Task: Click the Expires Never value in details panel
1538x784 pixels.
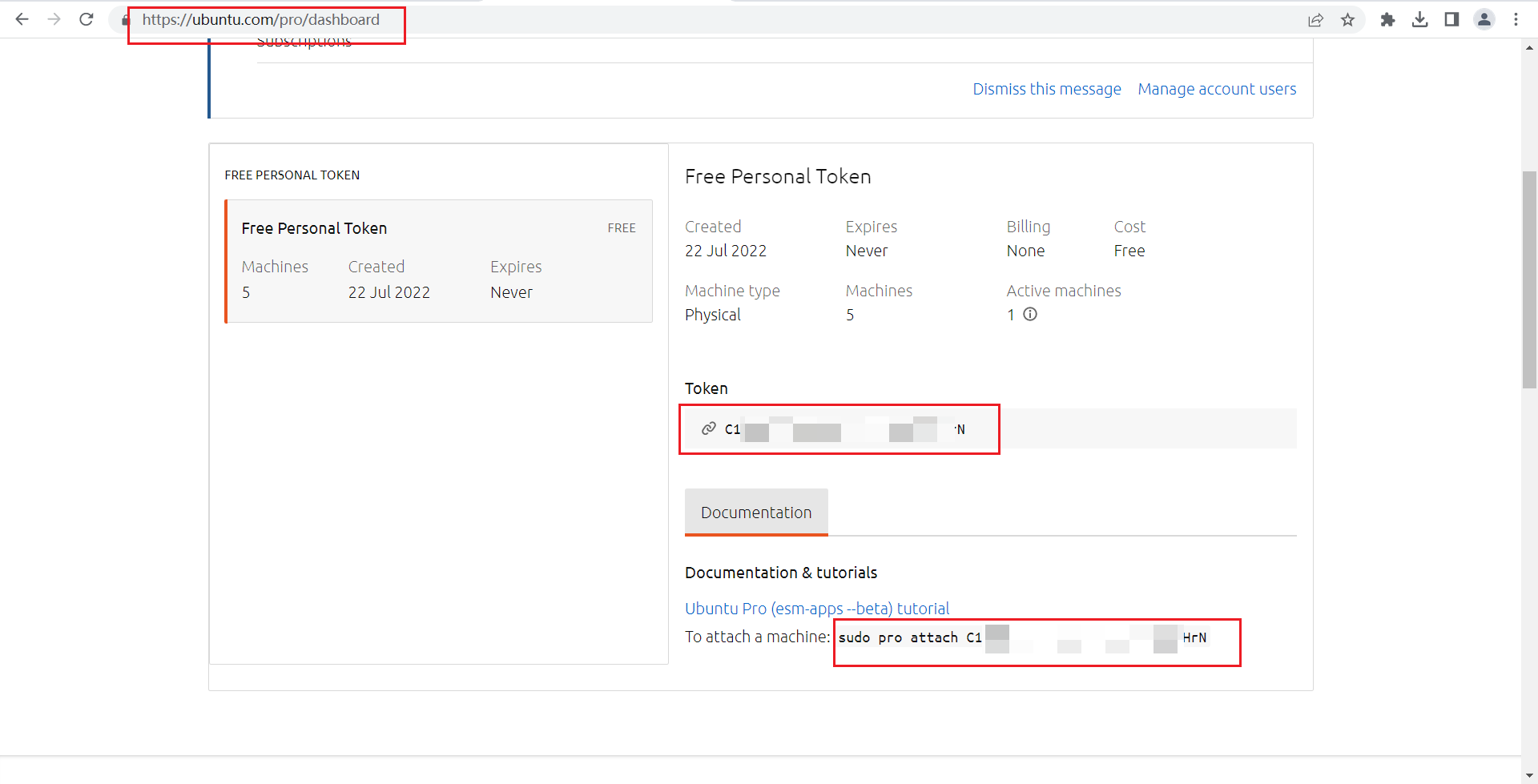Action: tap(867, 251)
